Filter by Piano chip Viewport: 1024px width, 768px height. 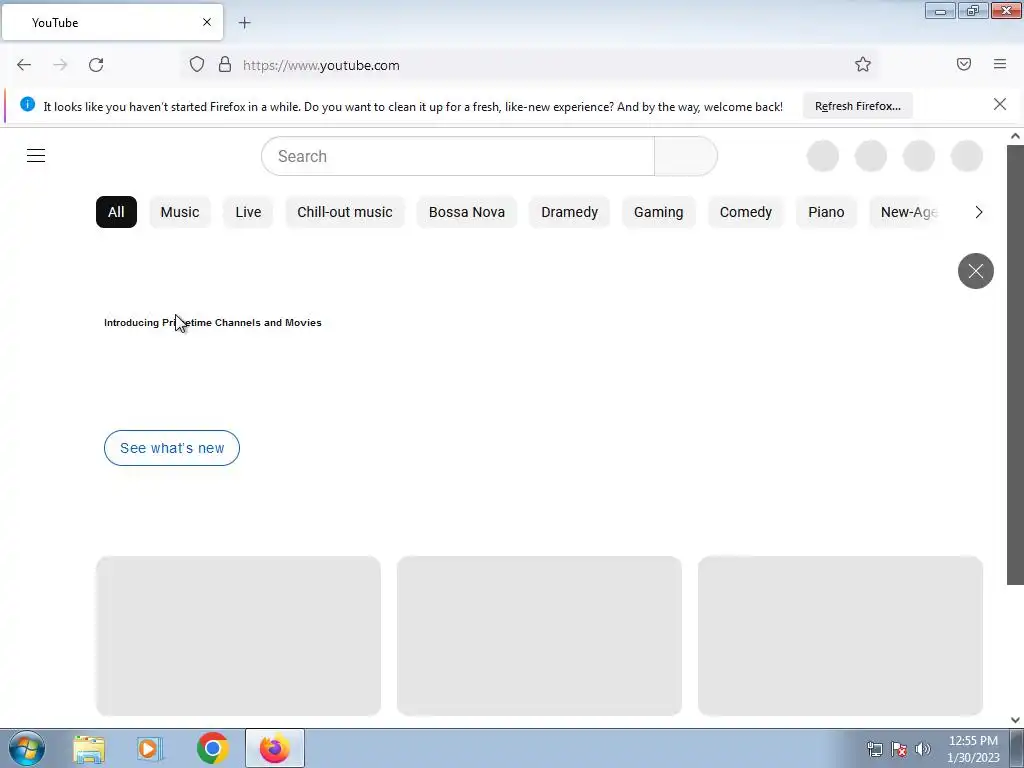(826, 212)
